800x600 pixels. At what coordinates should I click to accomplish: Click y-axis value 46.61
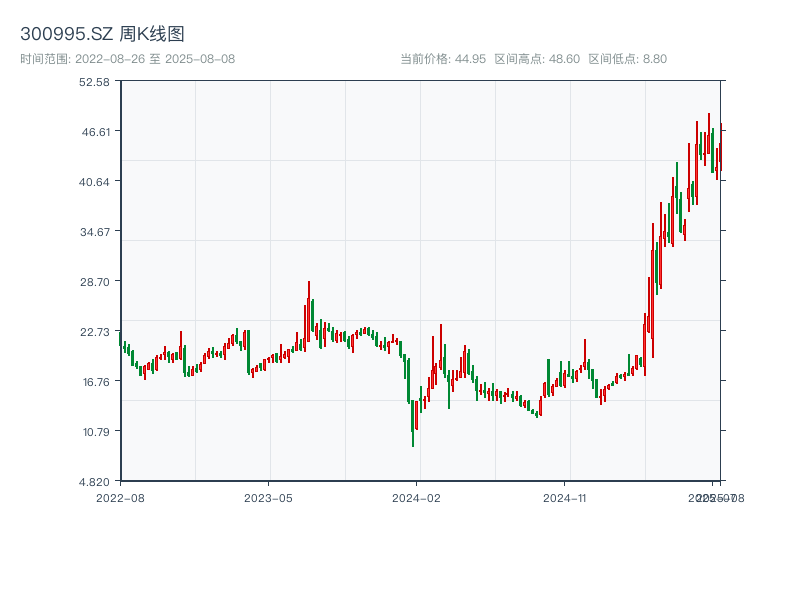point(96,132)
